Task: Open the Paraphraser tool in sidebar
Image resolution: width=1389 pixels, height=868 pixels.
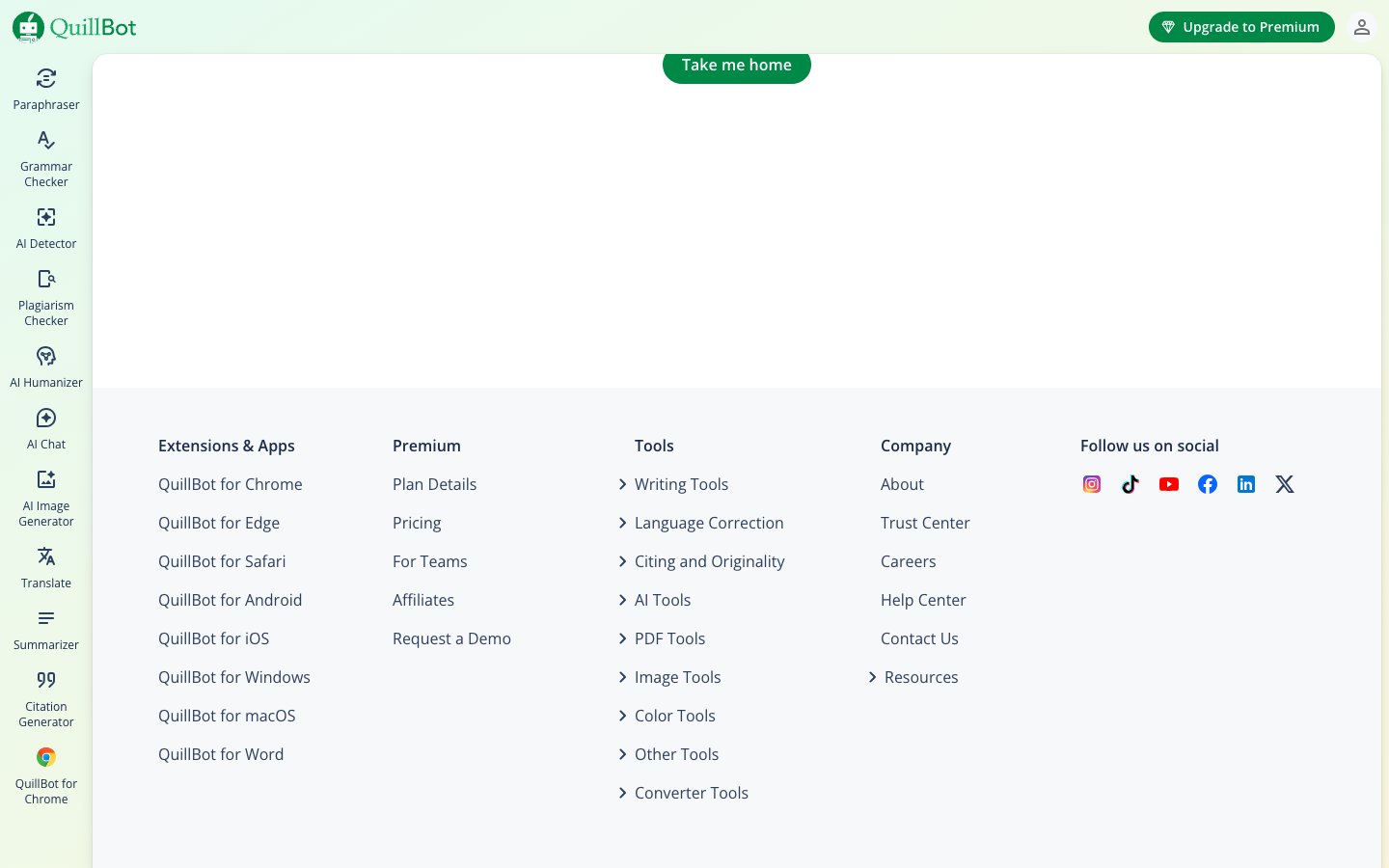Action: (x=46, y=89)
